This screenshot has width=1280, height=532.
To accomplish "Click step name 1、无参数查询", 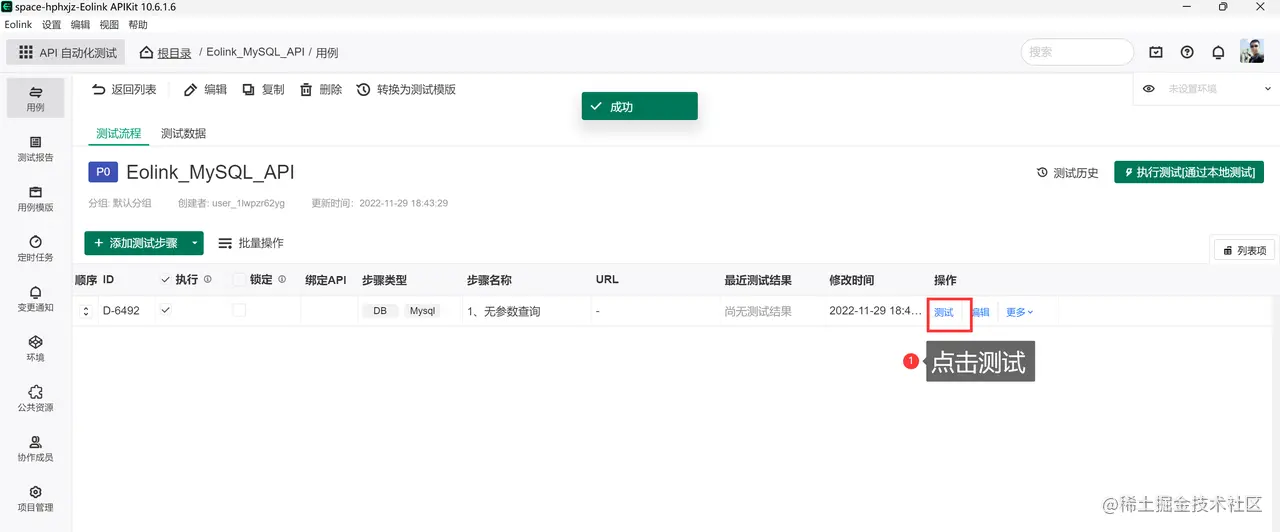I will 504,312.
